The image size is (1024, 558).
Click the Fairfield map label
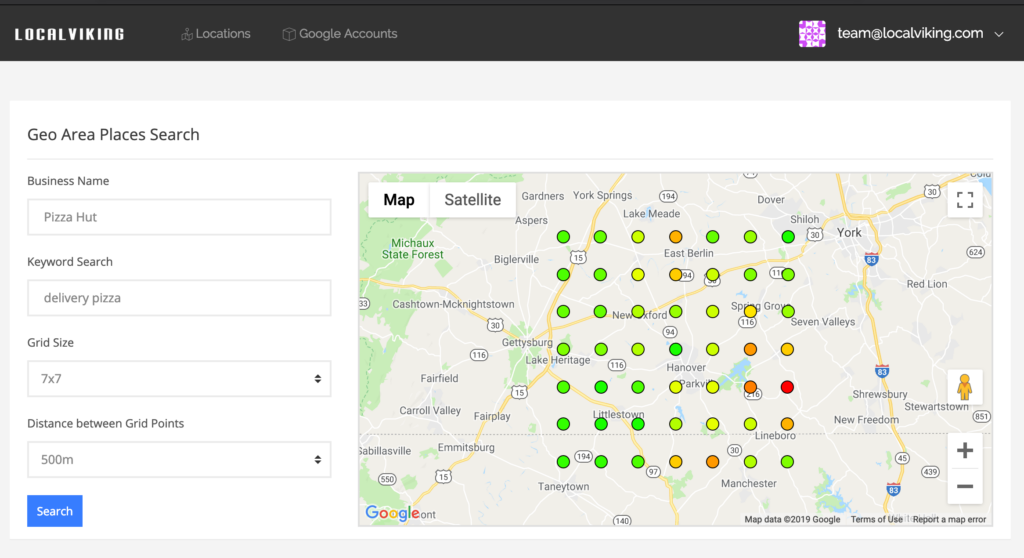tap(439, 378)
